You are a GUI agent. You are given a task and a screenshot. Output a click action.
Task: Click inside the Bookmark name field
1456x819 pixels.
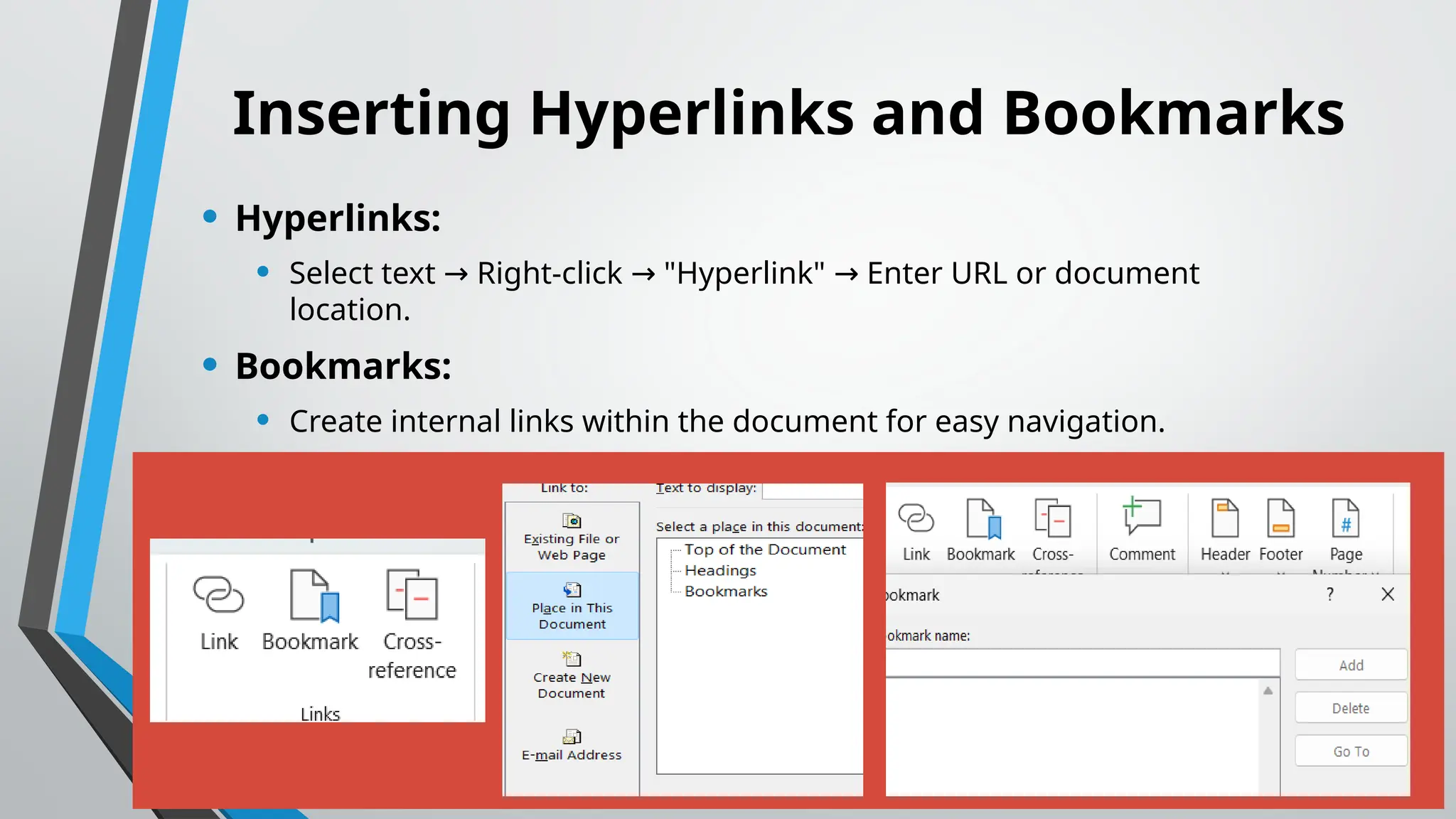[x=1081, y=663]
